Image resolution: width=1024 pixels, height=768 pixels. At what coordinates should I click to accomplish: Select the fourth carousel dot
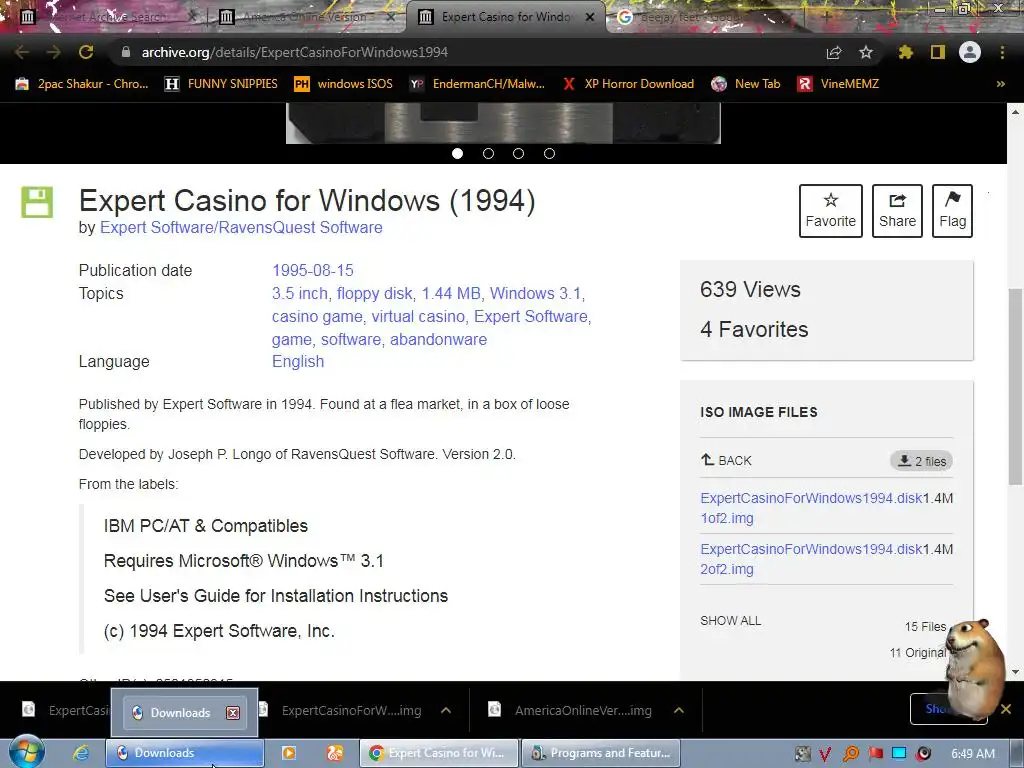click(x=549, y=153)
